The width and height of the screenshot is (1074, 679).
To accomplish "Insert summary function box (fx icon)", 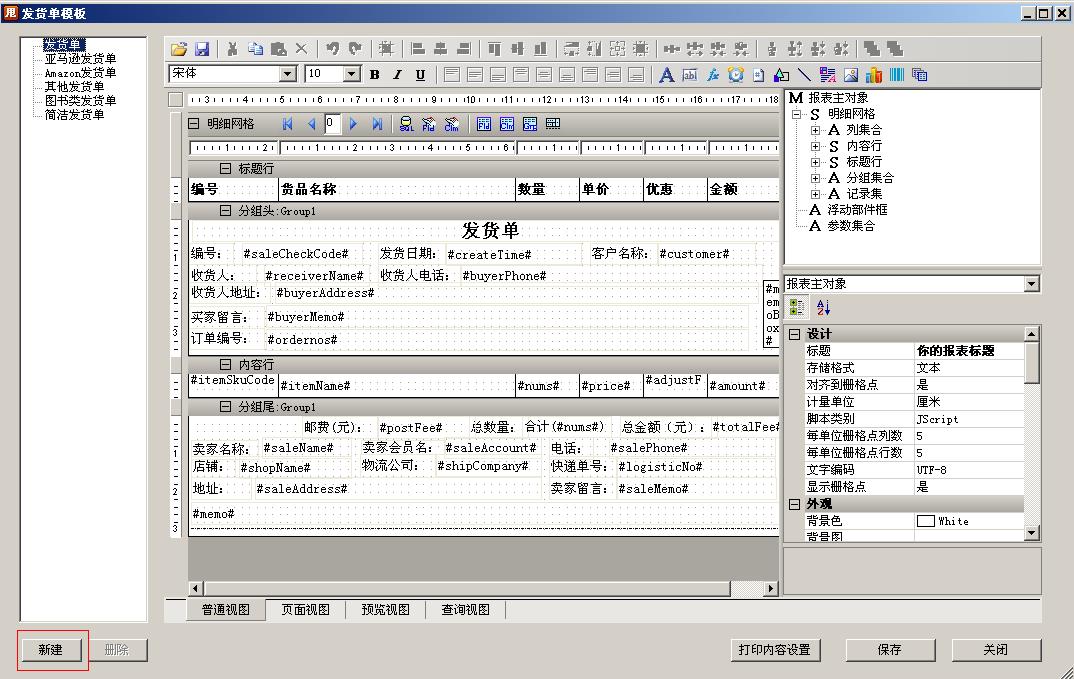I will click(x=713, y=75).
